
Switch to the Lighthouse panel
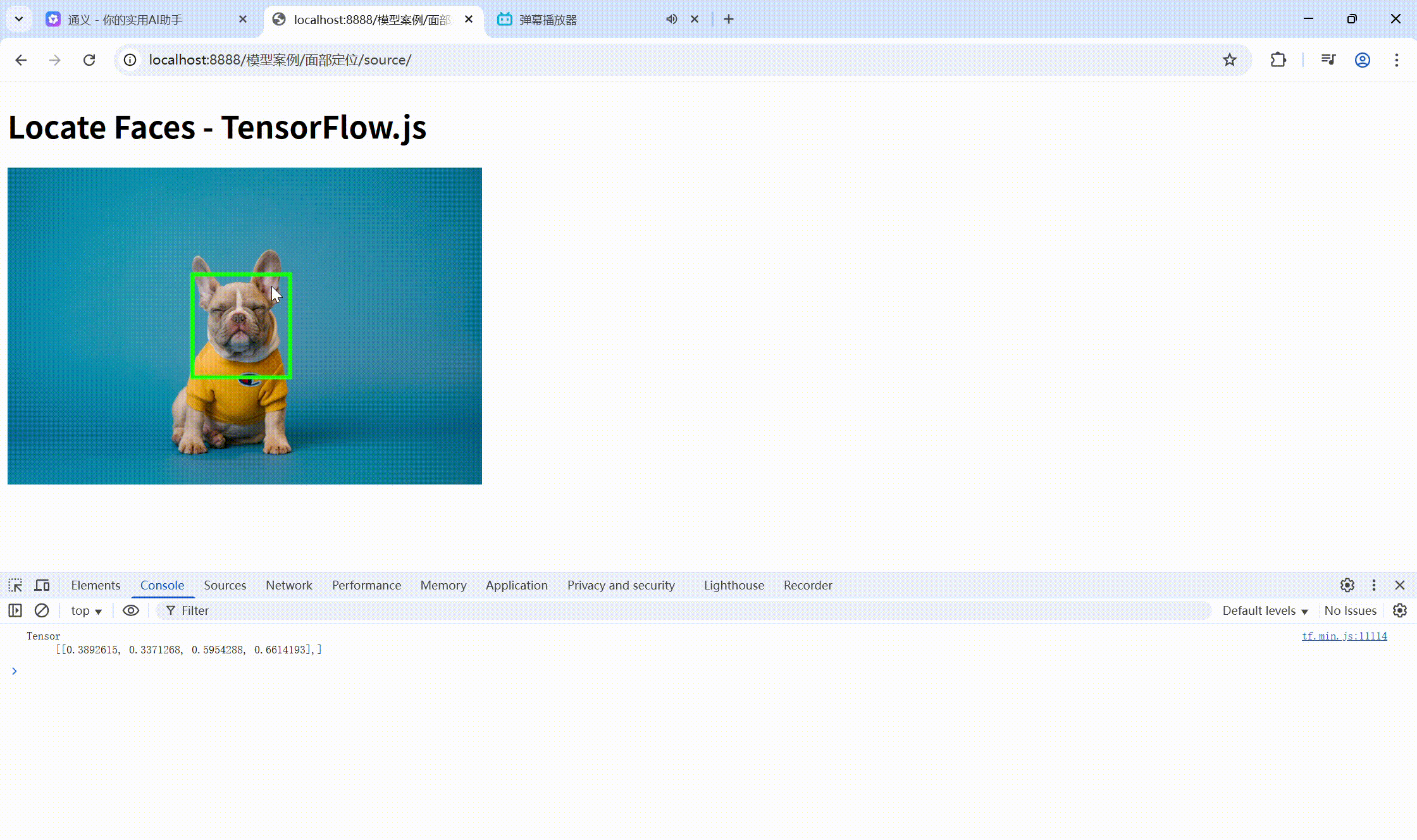tap(734, 586)
